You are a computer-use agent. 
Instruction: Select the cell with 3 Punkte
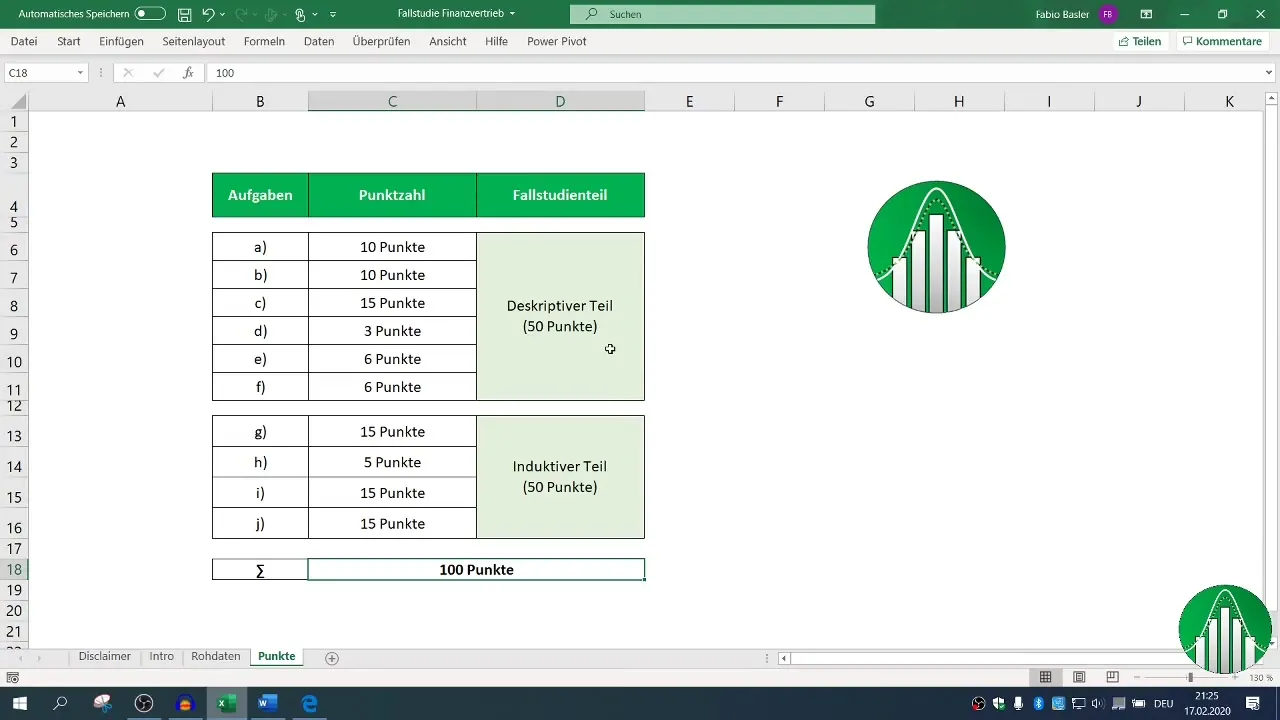(x=392, y=331)
